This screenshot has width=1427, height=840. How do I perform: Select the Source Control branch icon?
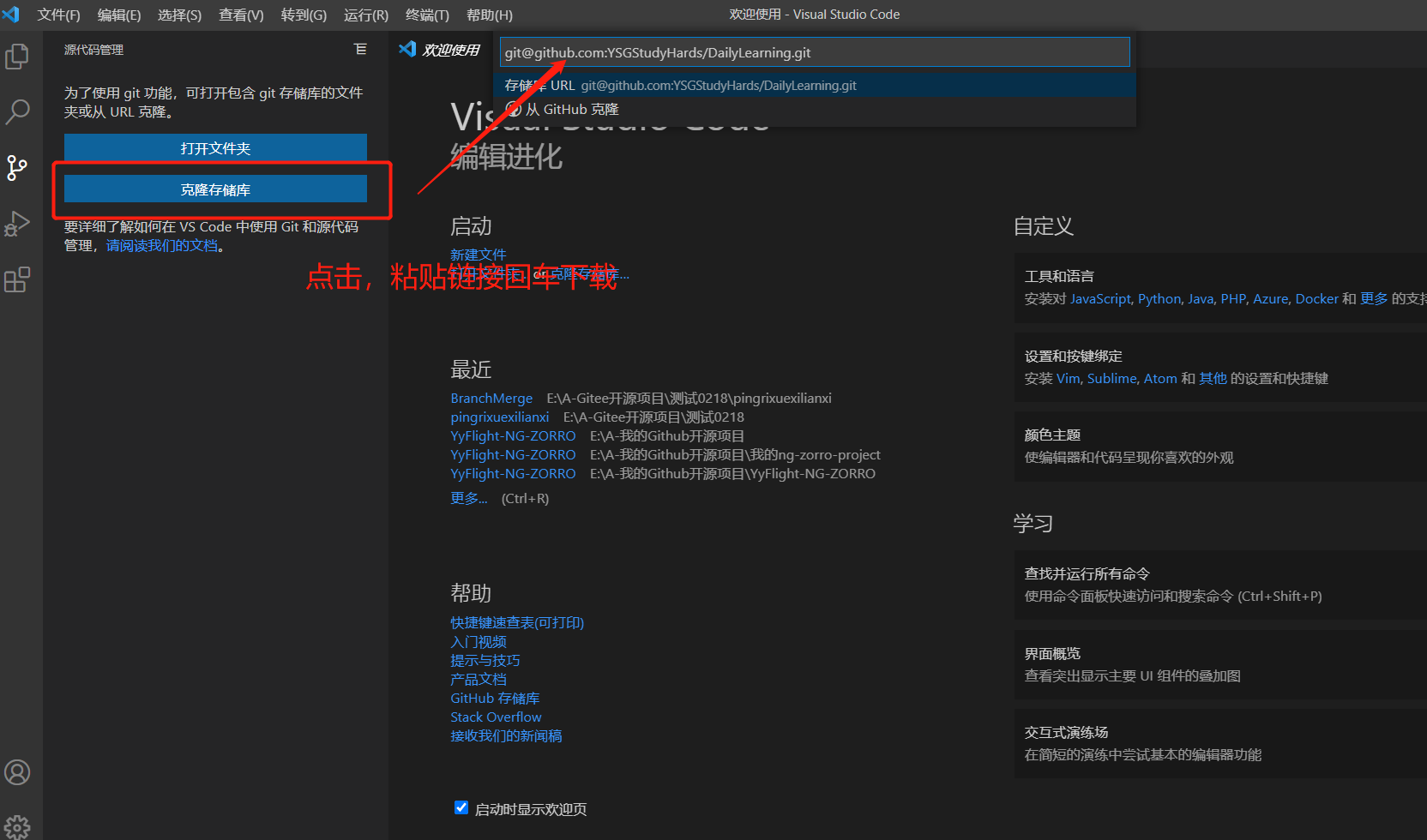coord(17,167)
